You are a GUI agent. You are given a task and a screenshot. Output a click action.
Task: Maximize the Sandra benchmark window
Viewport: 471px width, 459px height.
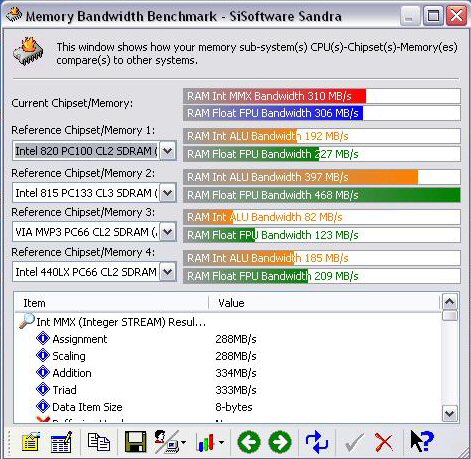pos(433,15)
